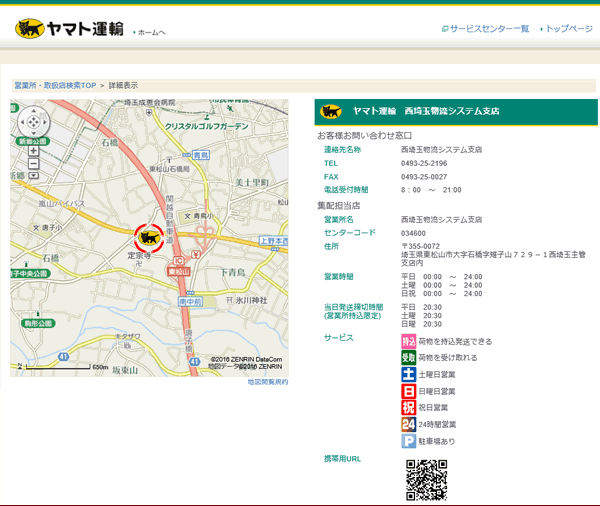This screenshot has width=600, height=506.
Task: Click the red 祝 holiday service icon
Action: point(408,408)
